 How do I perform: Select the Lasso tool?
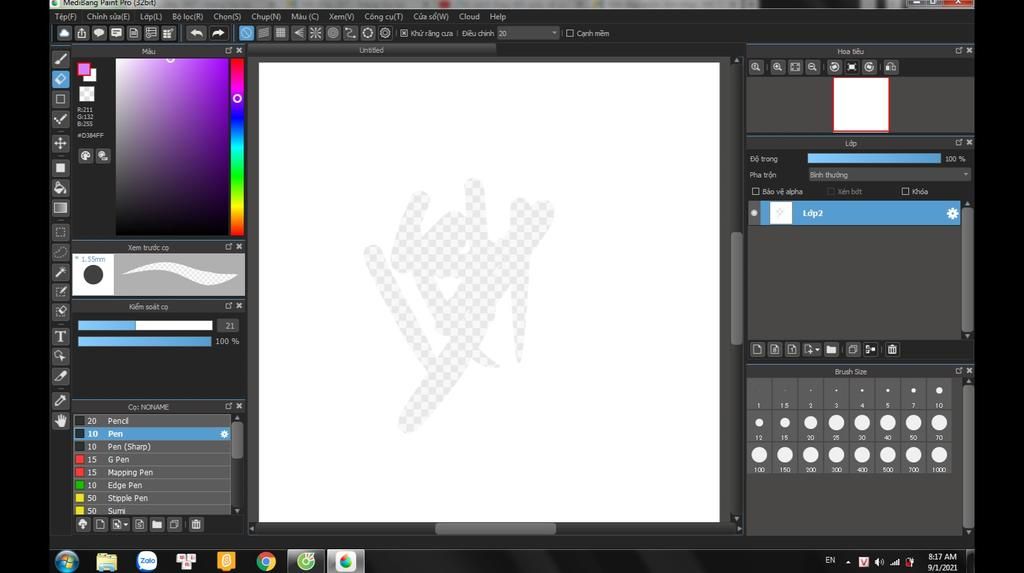click(x=60, y=252)
